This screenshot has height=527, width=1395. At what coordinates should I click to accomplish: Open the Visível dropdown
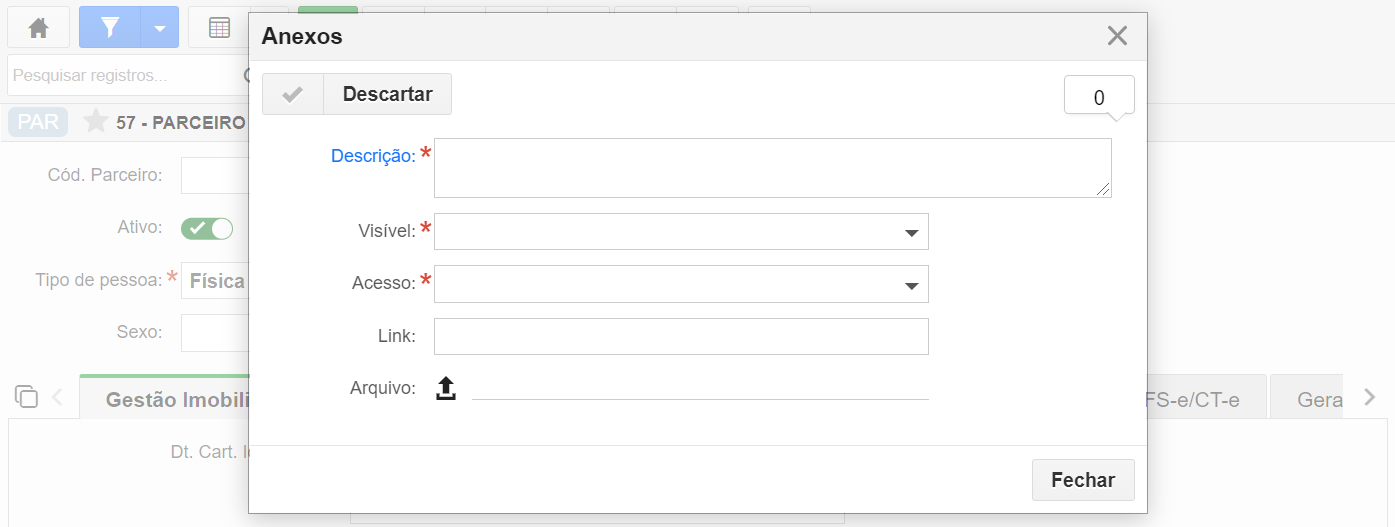pos(681,231)
